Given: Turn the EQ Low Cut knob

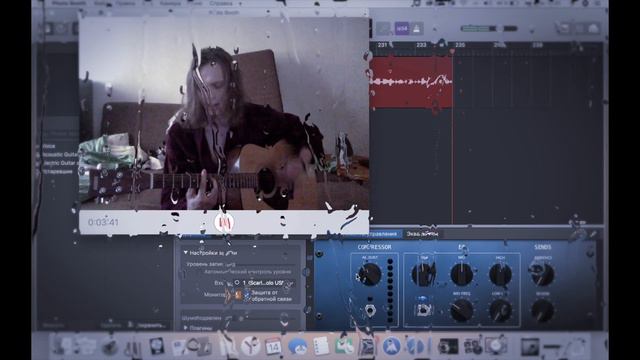Looking at the screenshot, I should pyautogui.click(x=500, y=310).
